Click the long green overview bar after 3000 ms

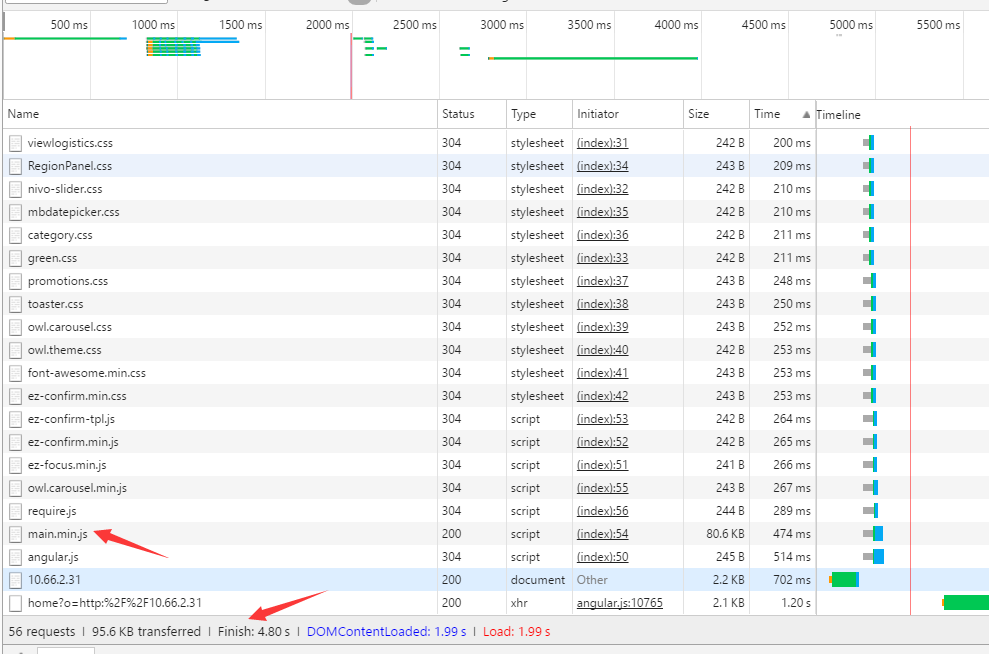(x=593, y=58)
